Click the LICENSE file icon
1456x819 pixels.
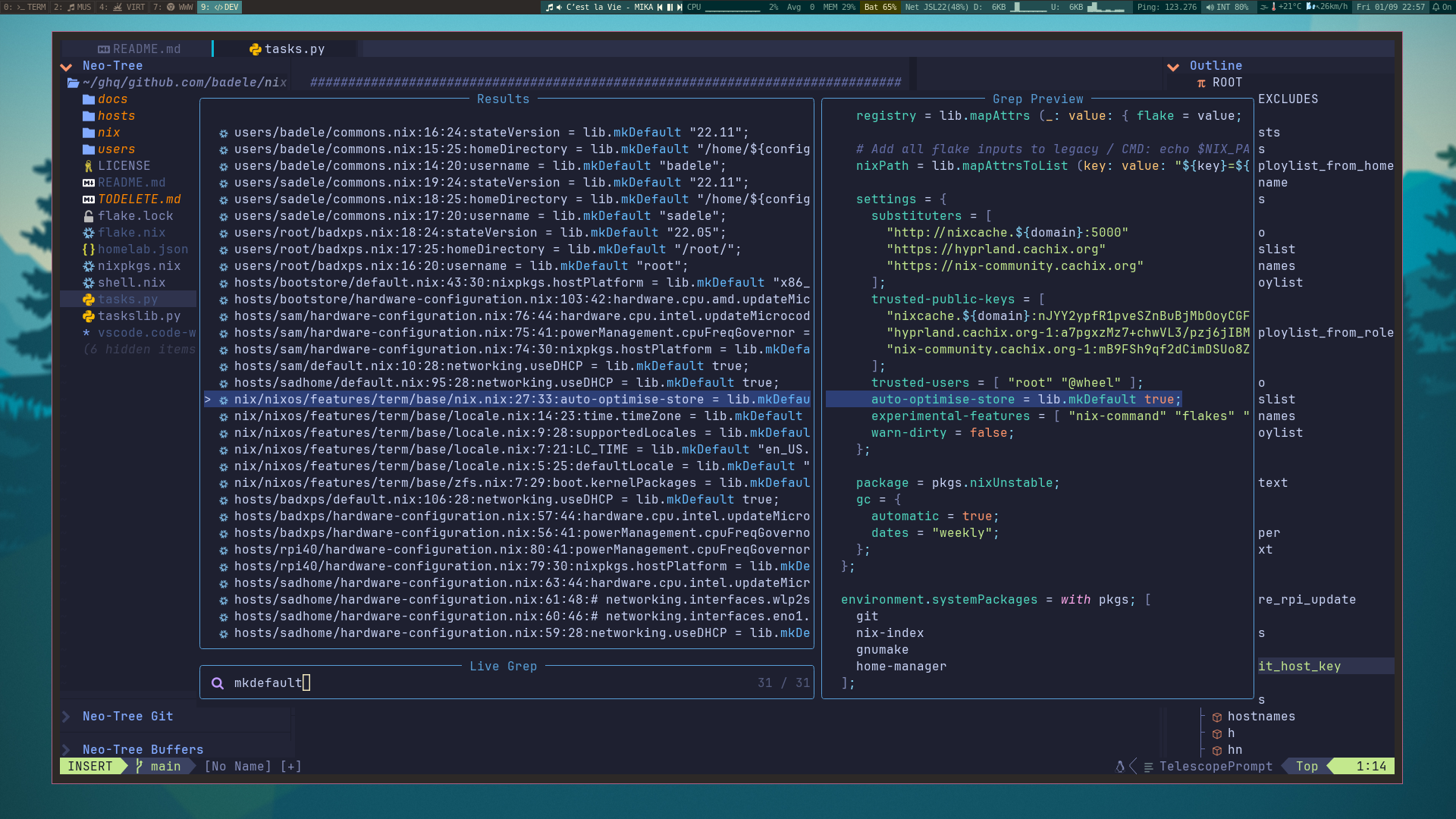point(89,166)
